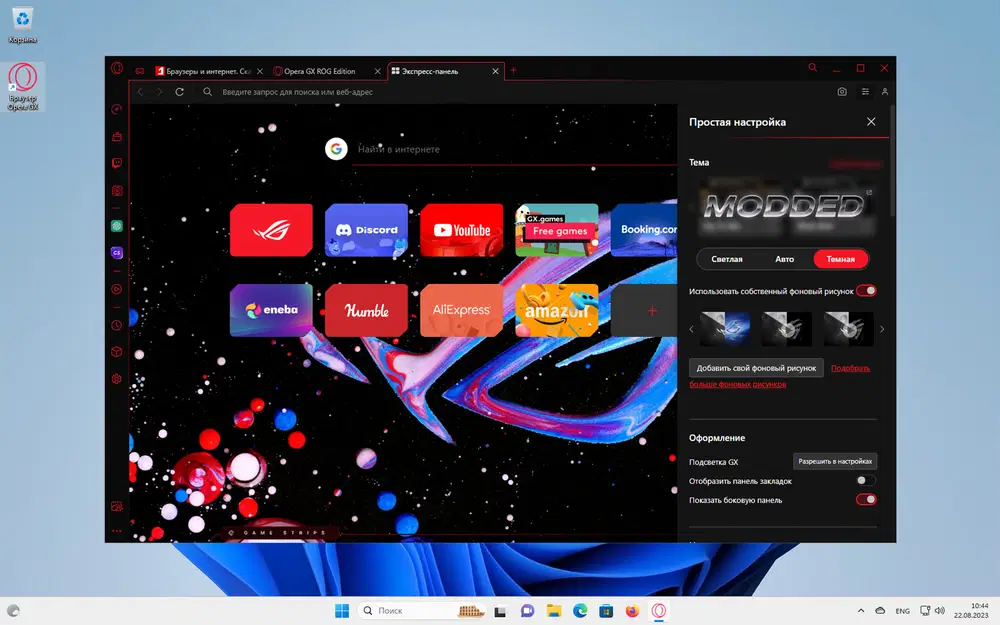The image size is (1000, 625).
Task: Add a new speed dial site tile
Action: click(644, 311)
